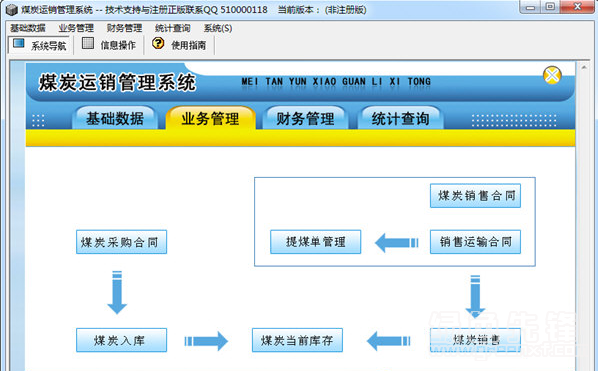Image resolution: width=598 pixels, height=371 pixels.
Task: Switch to the 统计查询 tab
Action: tap(400, 118)
